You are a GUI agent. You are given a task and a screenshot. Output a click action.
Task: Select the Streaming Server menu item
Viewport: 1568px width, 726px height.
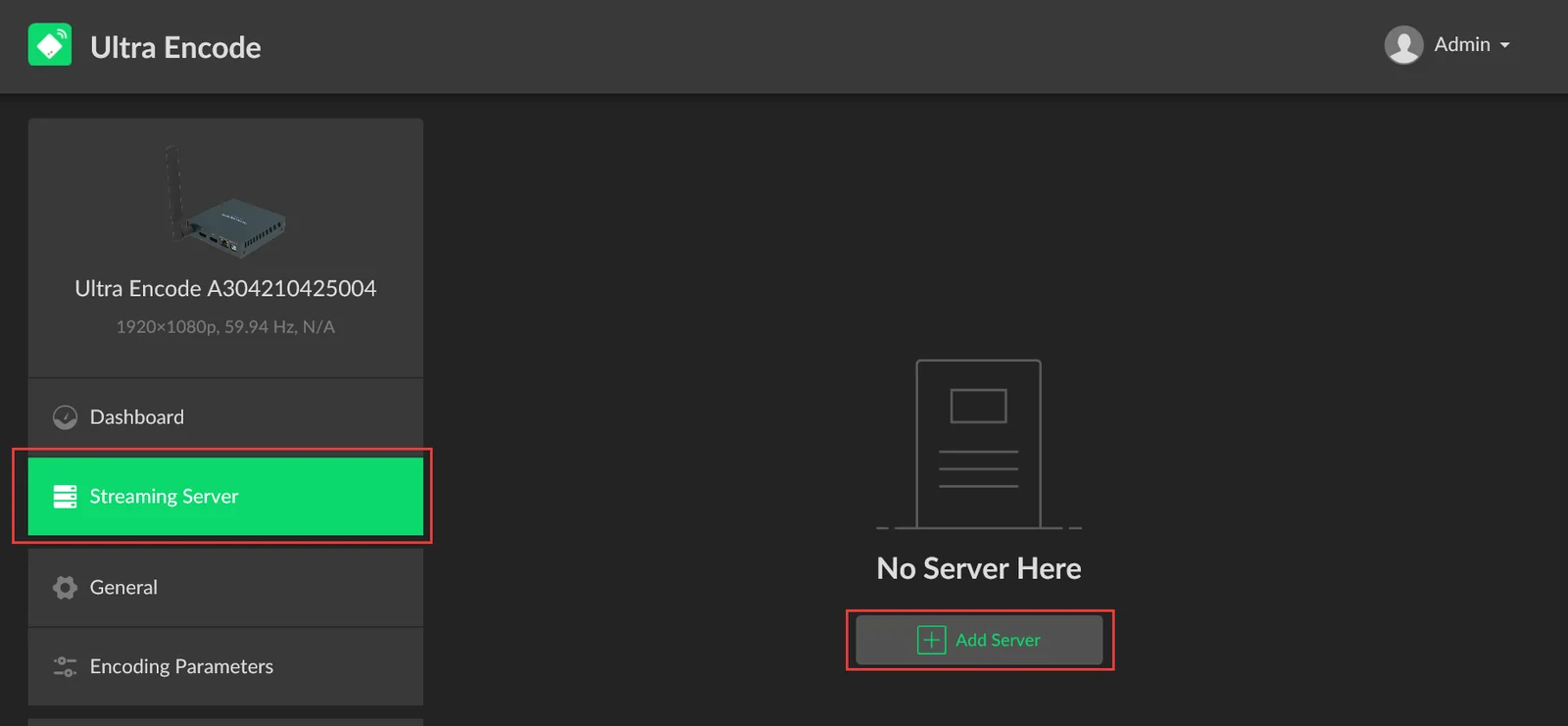[x=225, y=497]
